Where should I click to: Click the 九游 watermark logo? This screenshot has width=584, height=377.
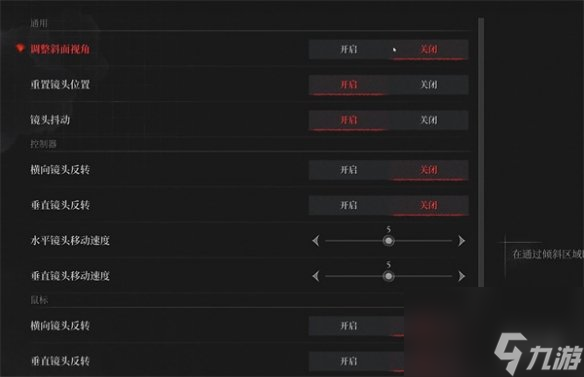point(537,354)
